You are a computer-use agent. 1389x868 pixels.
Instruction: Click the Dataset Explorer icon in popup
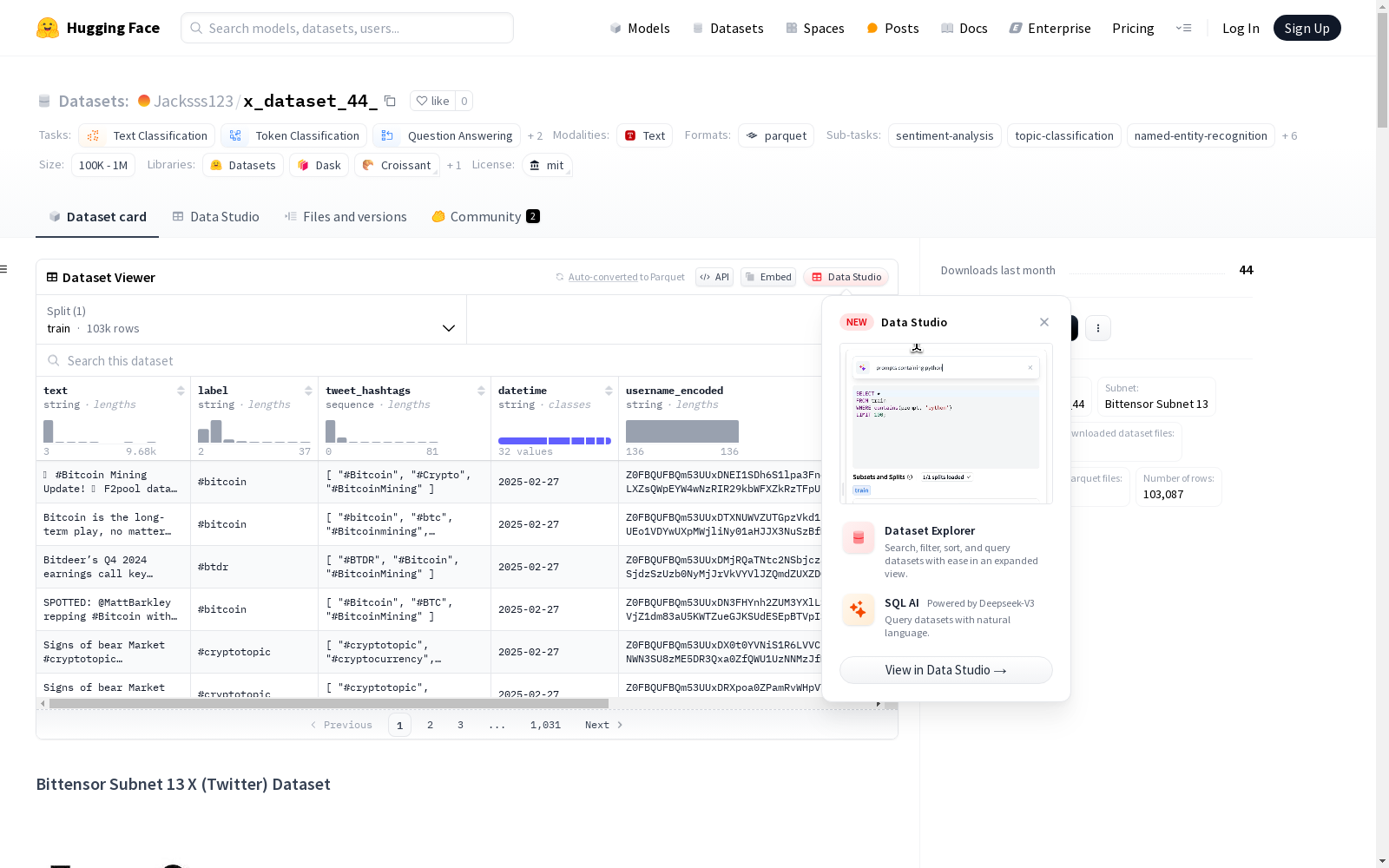859,538
